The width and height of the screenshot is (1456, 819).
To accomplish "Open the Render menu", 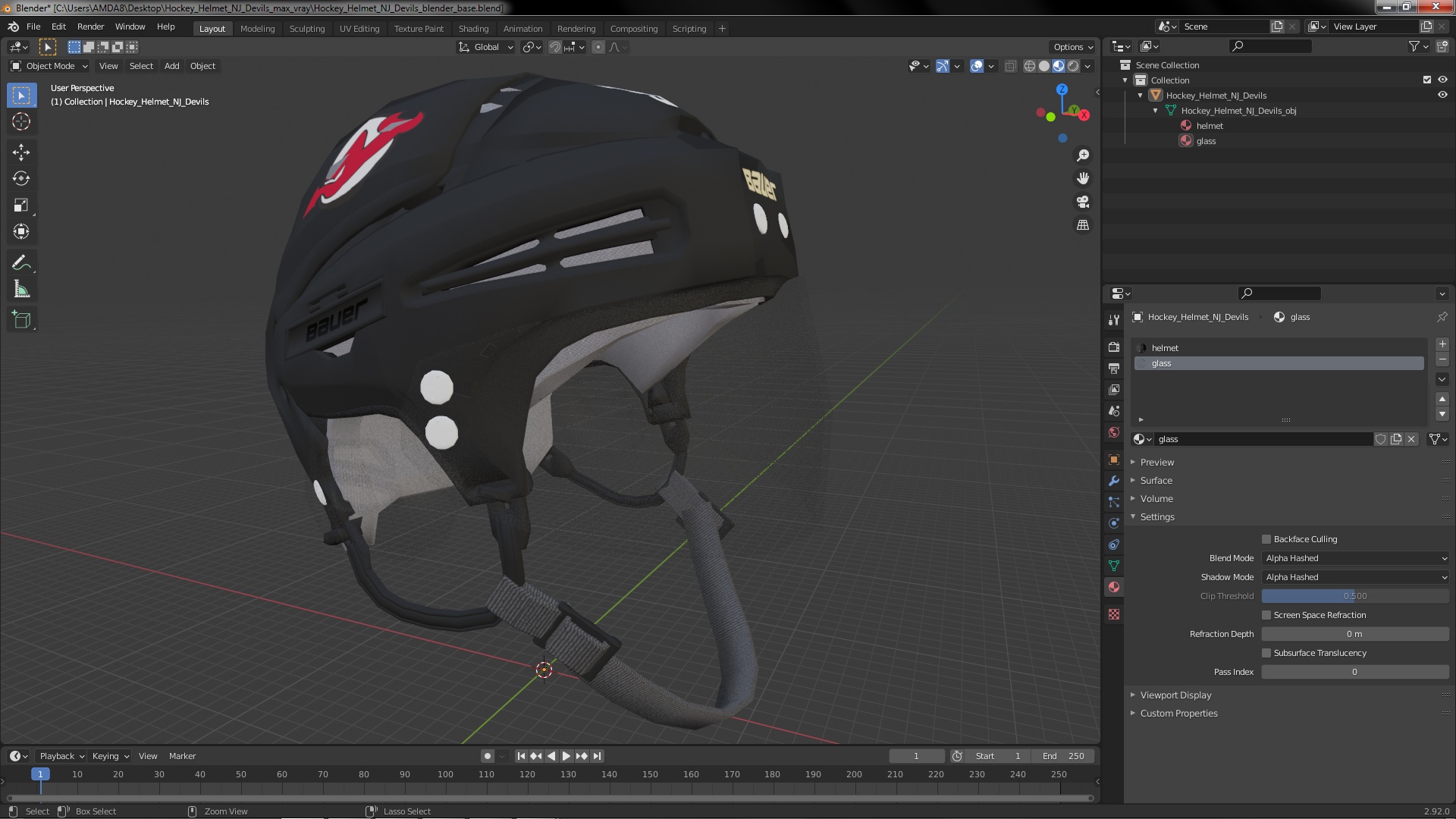I will [90, 27].
